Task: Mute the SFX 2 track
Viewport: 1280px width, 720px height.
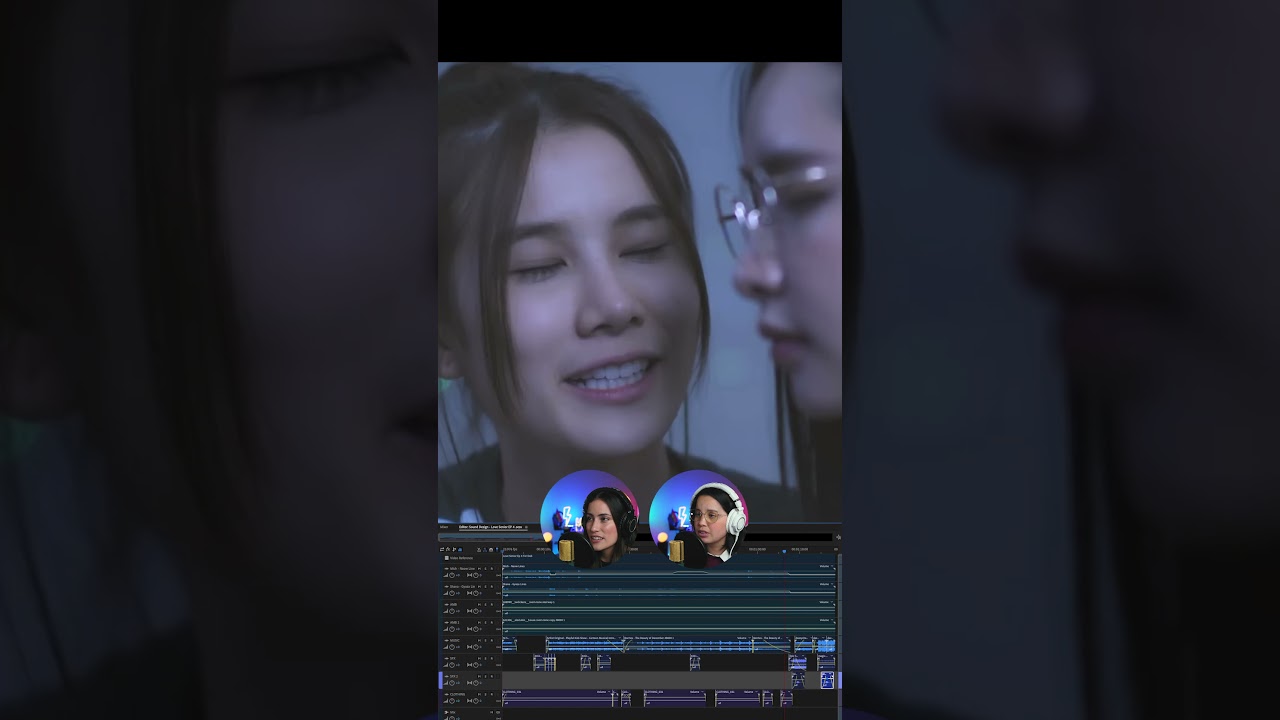Action: (479, 676)
